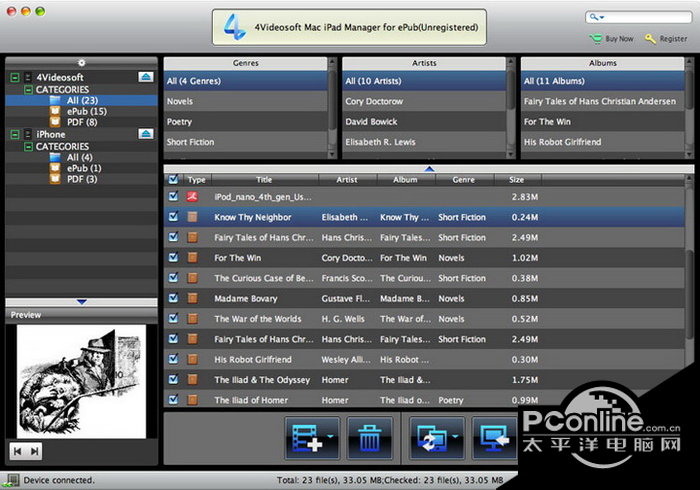
Task: Go to previous preview page
Action: (17, 452)
